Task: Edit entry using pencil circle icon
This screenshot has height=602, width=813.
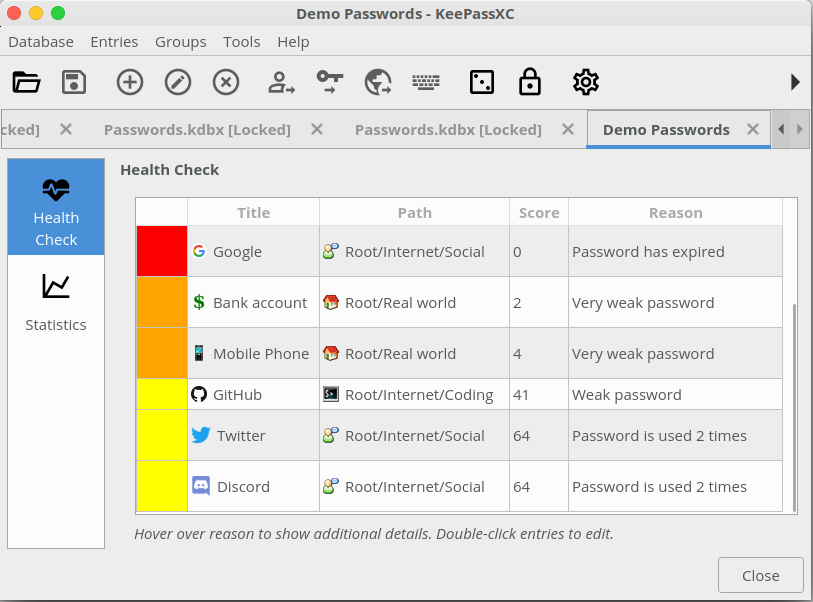Action: pyautogui.click(x=178, y=82)
